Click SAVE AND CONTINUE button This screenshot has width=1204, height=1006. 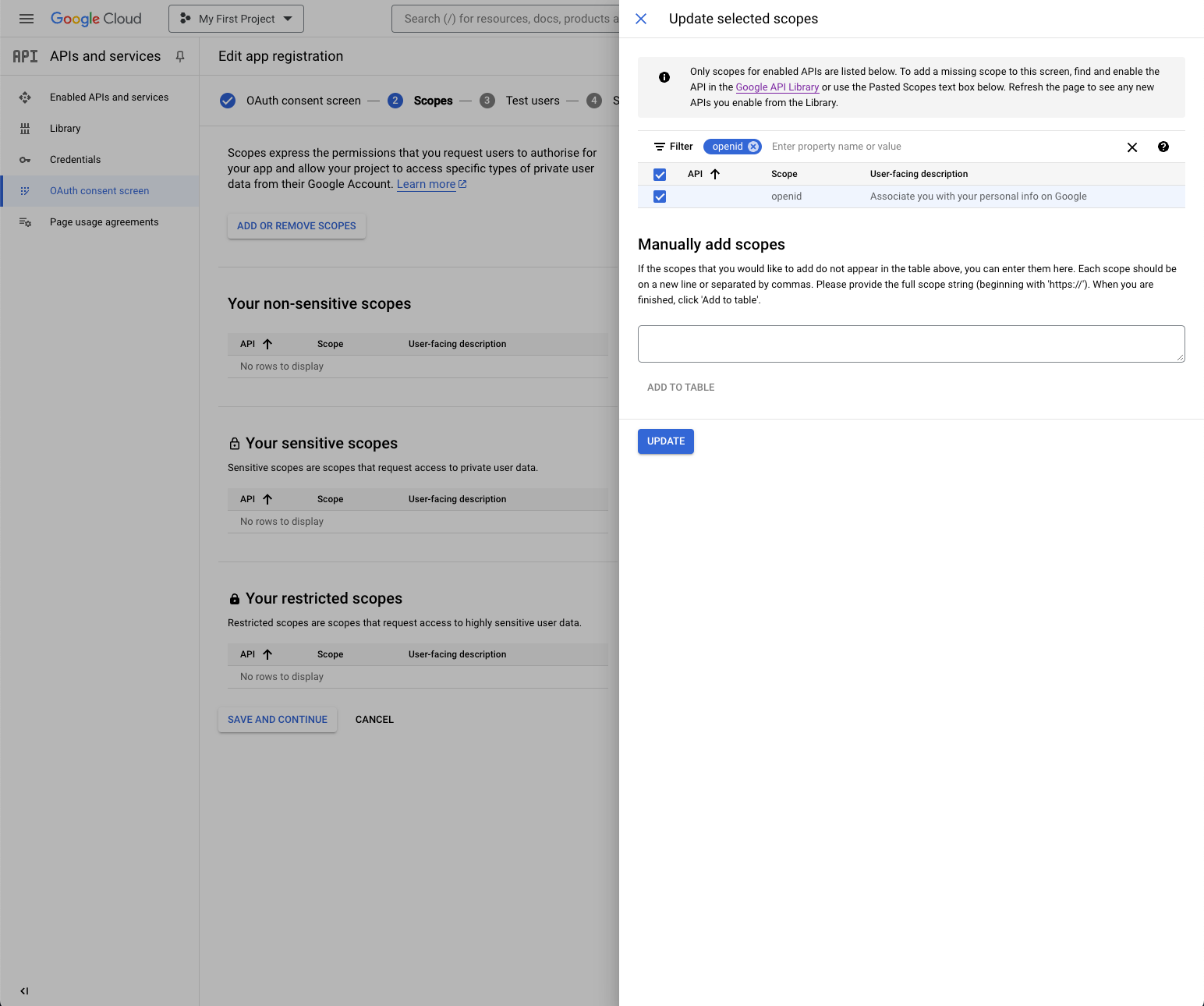pyautogui.click(x=278, y=720)
